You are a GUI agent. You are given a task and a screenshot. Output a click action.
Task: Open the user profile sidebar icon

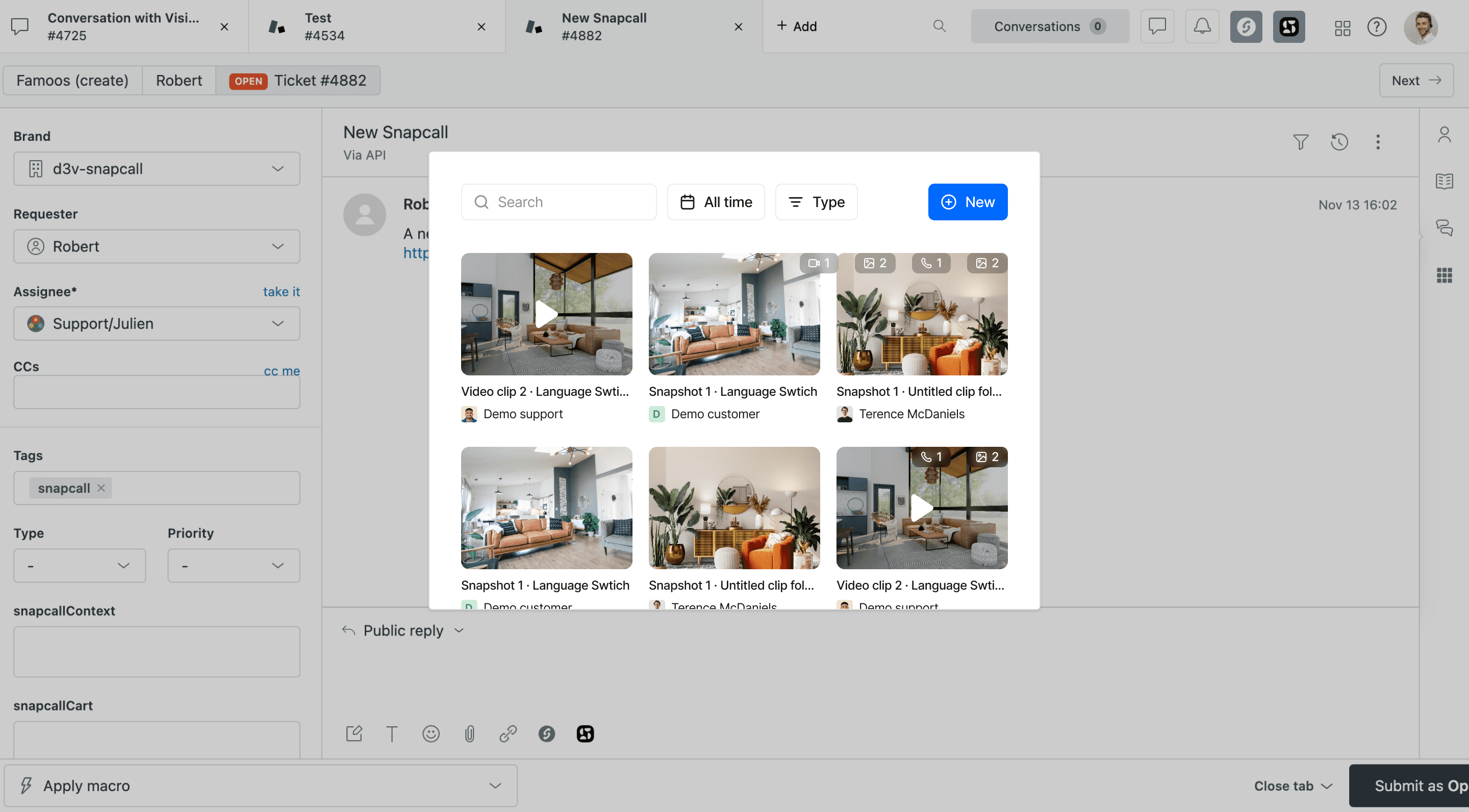coord(1444,135)
